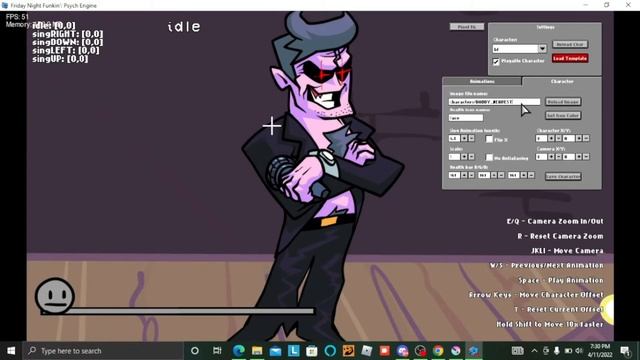The width and height of the screenshot is (640, 360).
Task: Click the Save Character button
Action: coord(563,176)
